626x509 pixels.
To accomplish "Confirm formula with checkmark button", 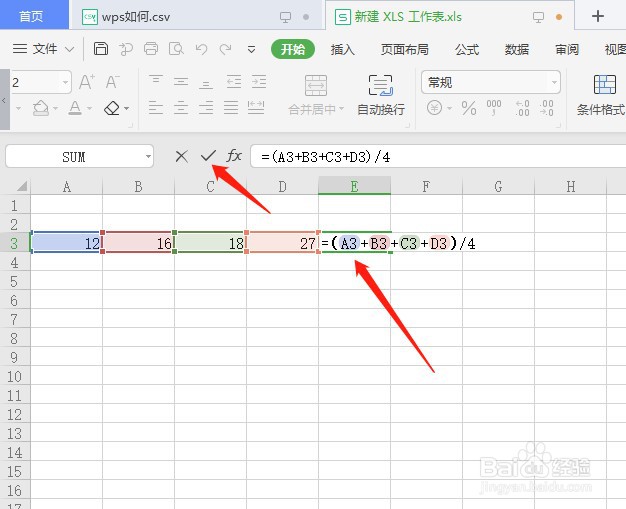I will pos(208,156).
